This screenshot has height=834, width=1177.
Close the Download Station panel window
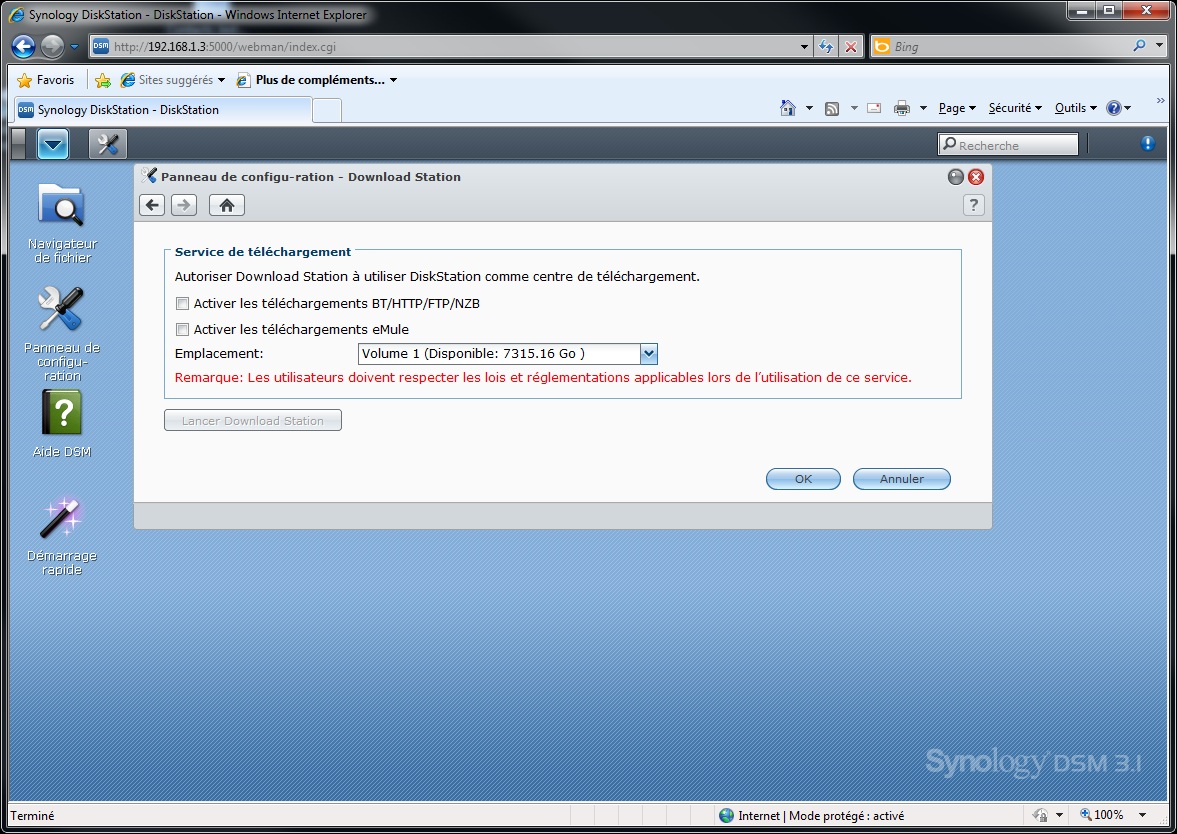(976, 177)
